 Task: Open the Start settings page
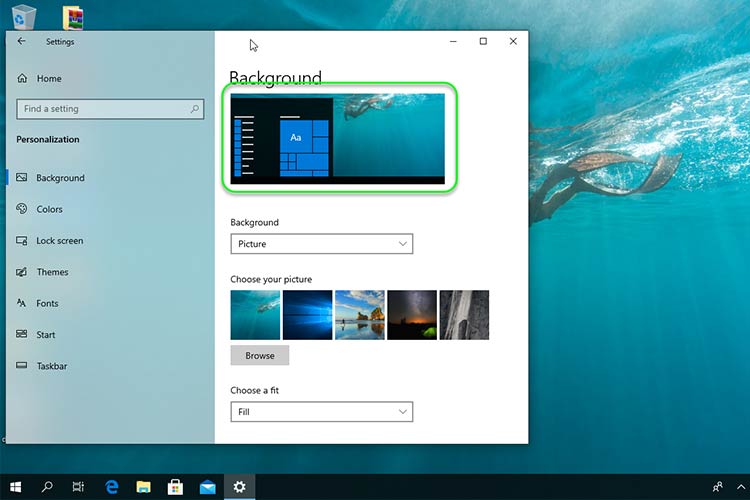tap(45, 335)
